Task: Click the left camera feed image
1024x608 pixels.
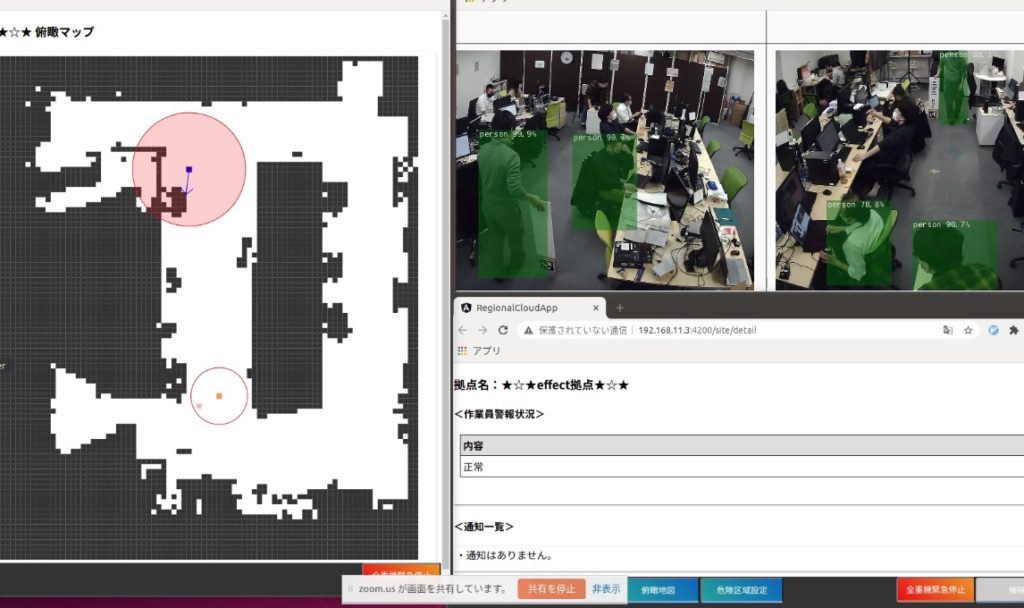Action: [x=605, y=170]
